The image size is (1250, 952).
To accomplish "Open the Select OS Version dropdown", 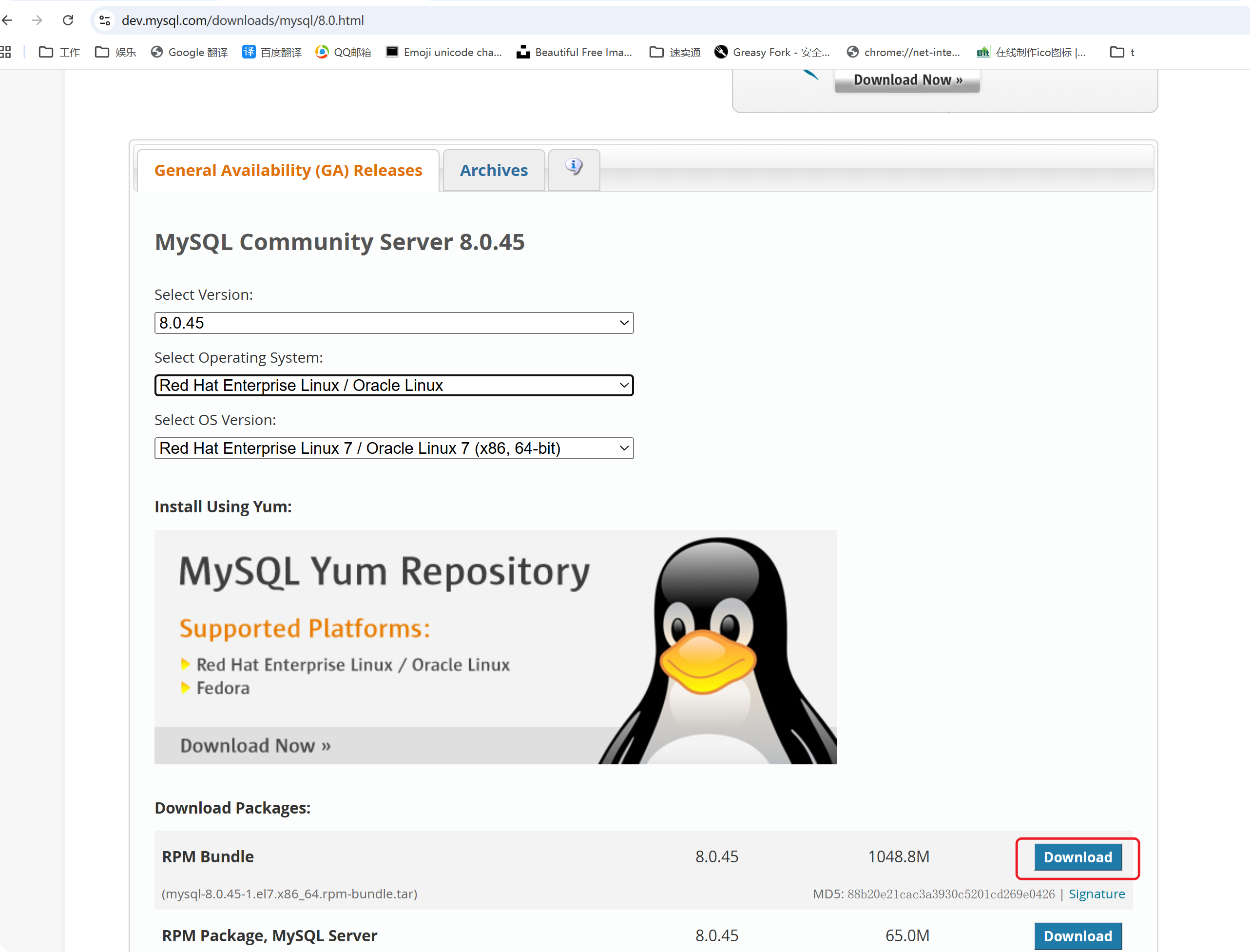I will 394,448.
